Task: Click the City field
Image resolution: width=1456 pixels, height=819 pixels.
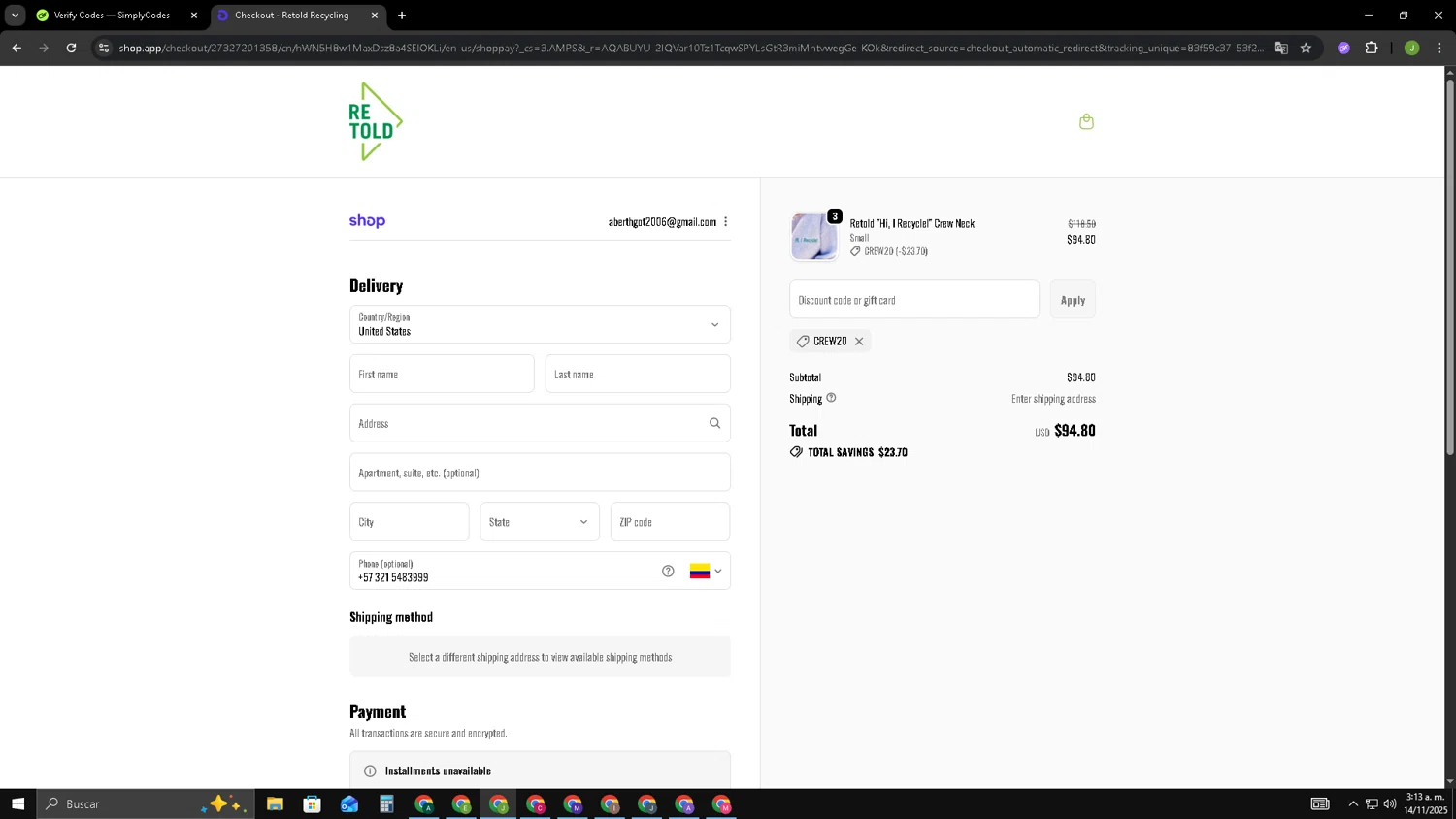Action: 409,522
